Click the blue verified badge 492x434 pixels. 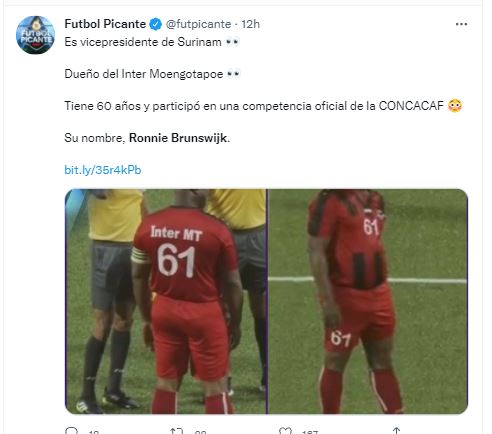[155, 24]
